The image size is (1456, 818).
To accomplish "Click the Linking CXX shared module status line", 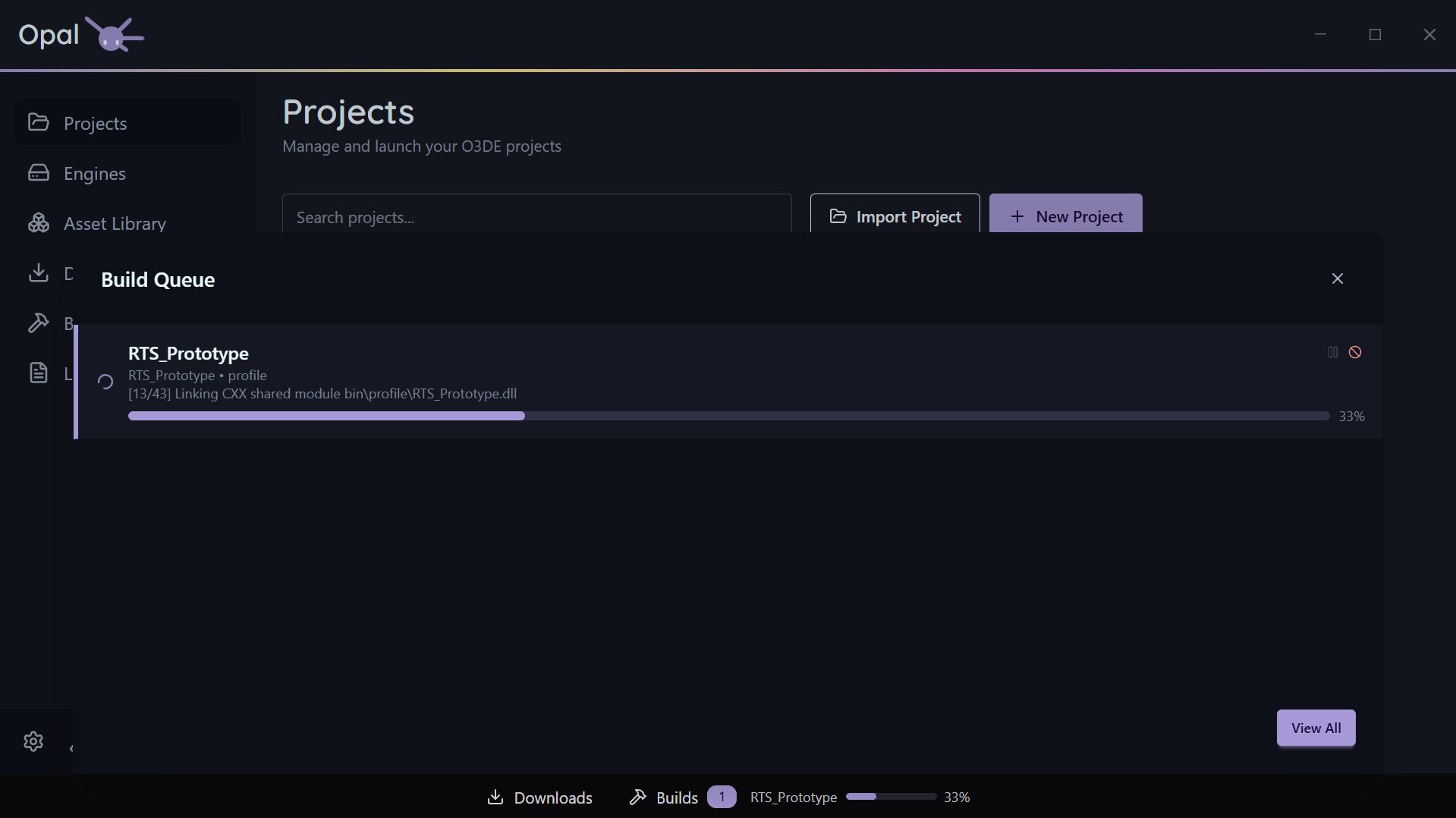I will (x=322, y=394).
